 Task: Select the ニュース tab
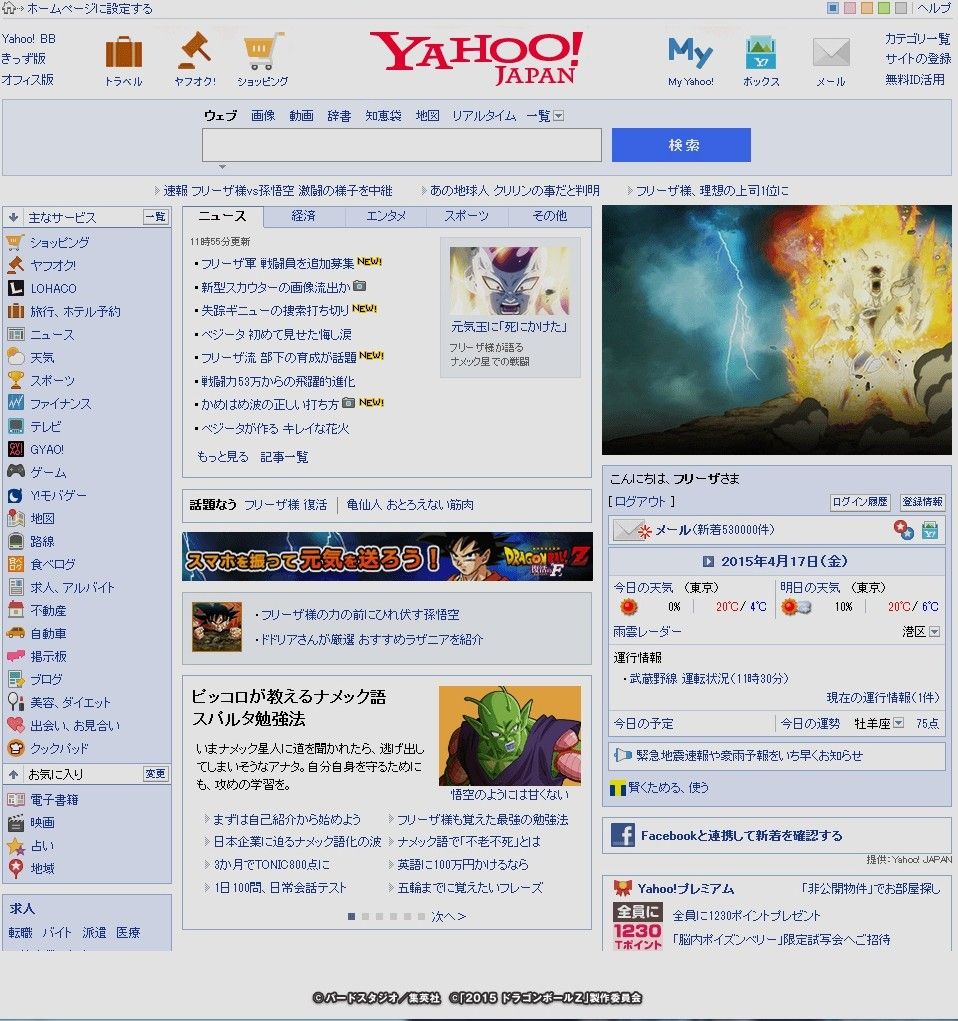pyautogui.click(x=222, y=216)
